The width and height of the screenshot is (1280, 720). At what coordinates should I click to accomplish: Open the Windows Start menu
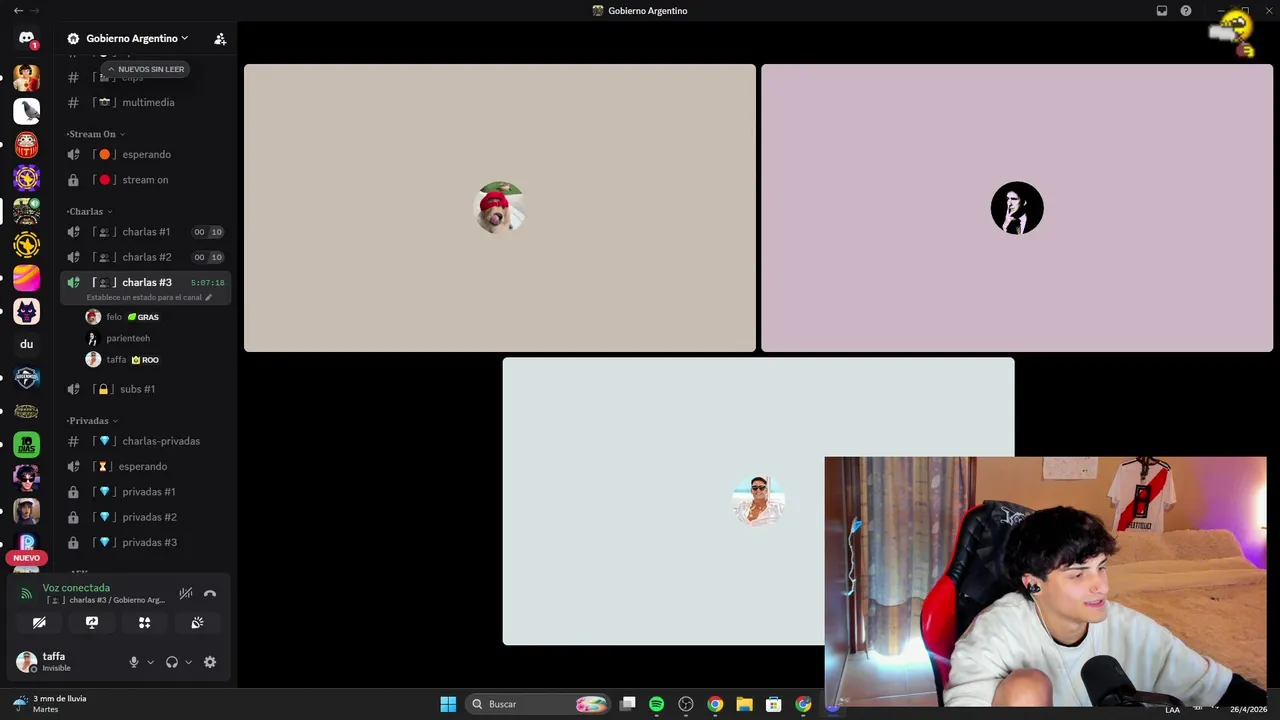click(448, 704)
